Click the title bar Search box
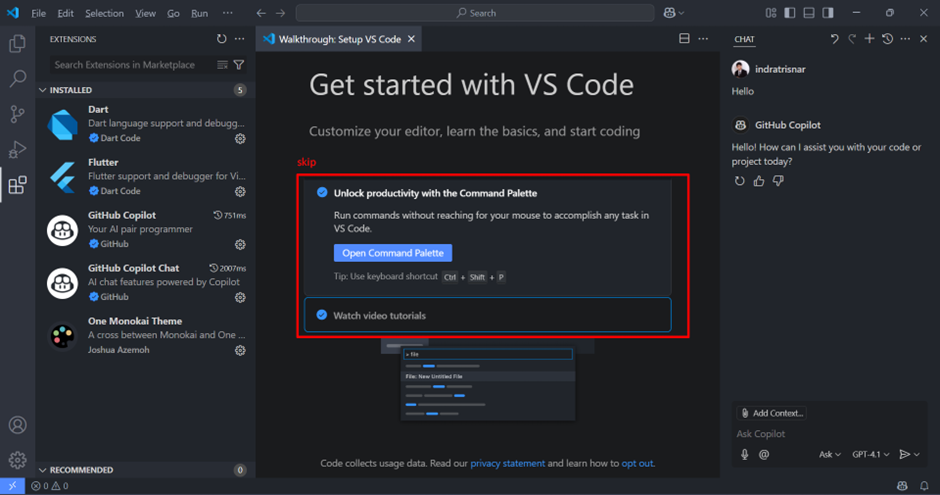940x495 pixels. tap(475, 13)
